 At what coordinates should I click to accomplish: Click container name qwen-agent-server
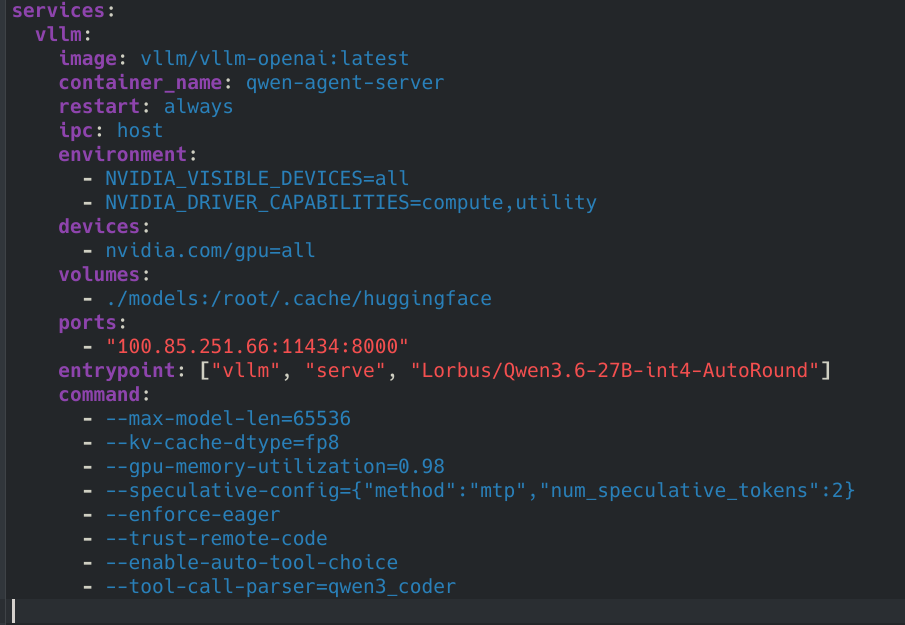pyautogui.click(x=345, y=83)
